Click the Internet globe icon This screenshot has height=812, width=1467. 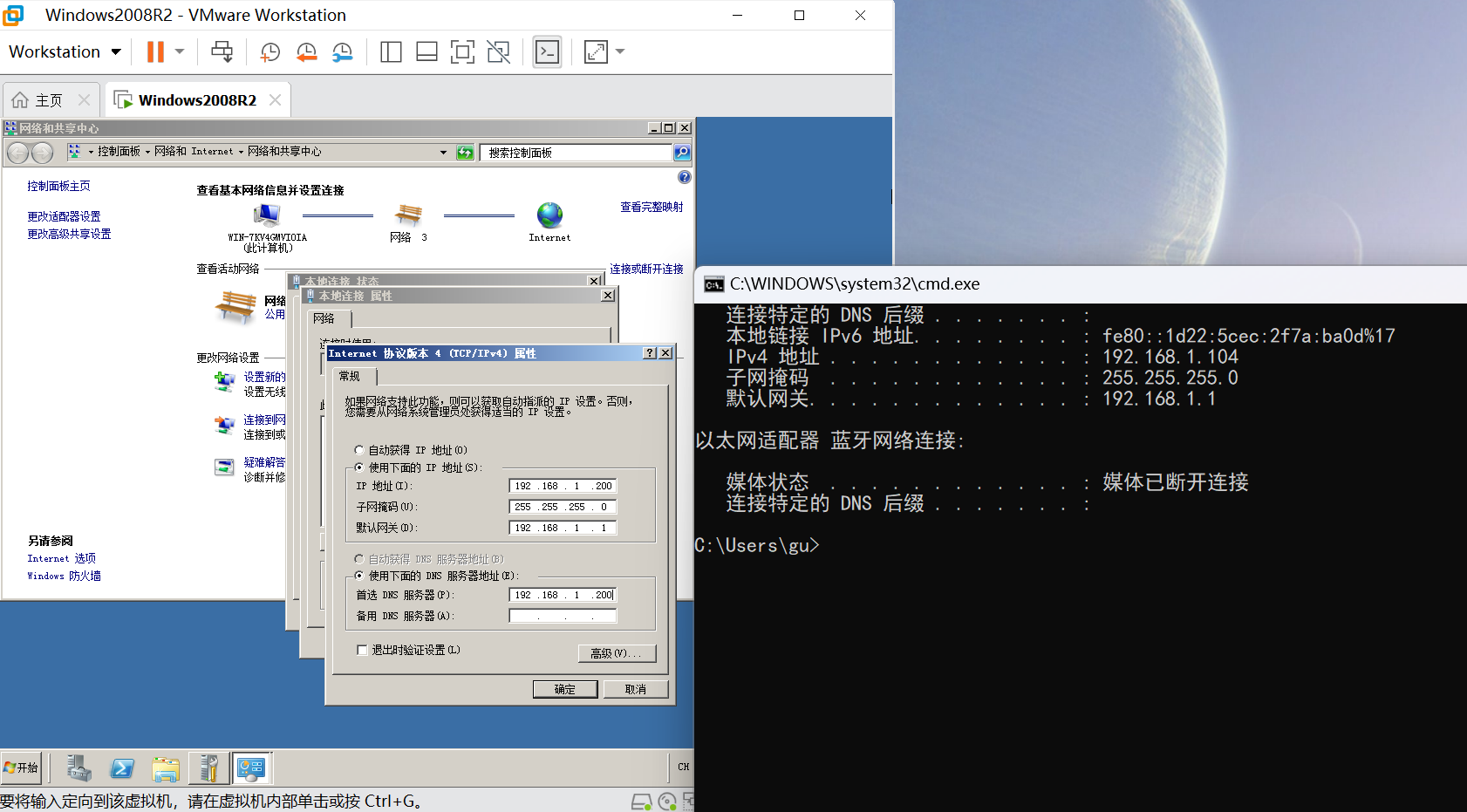coord(549,215)
